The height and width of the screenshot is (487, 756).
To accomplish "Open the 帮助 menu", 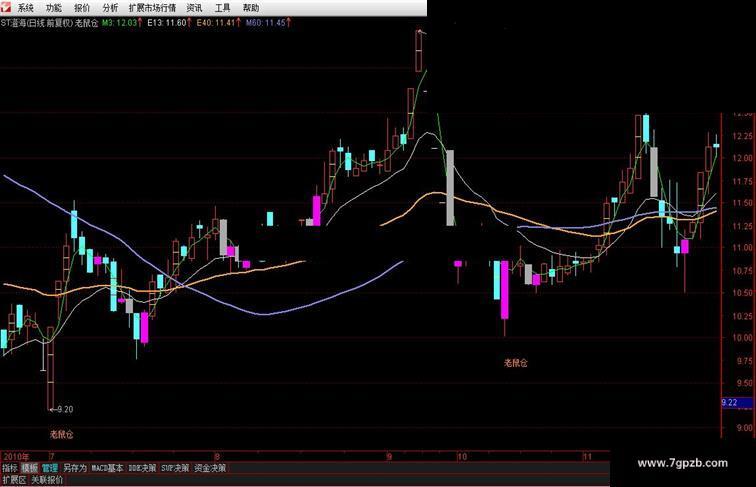I will click(251, 8).
